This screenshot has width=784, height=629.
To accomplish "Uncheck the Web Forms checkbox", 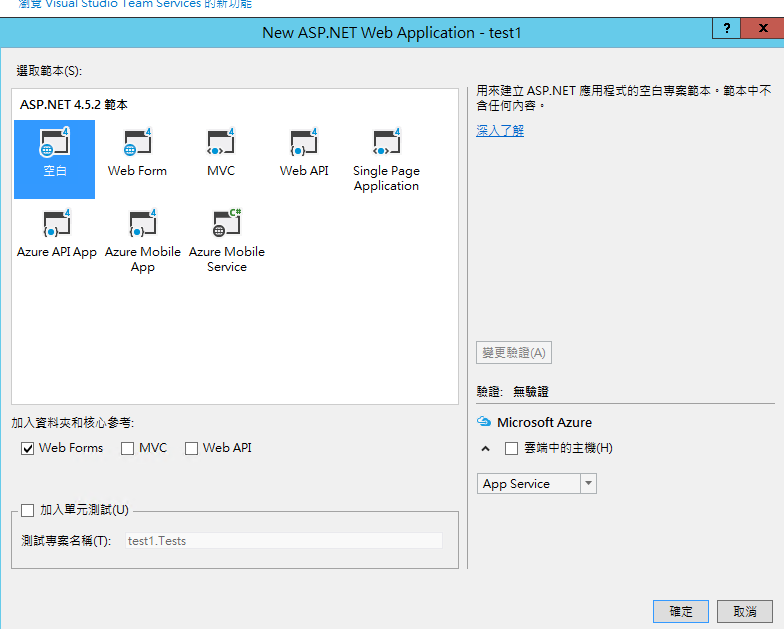I will point(28,448).
